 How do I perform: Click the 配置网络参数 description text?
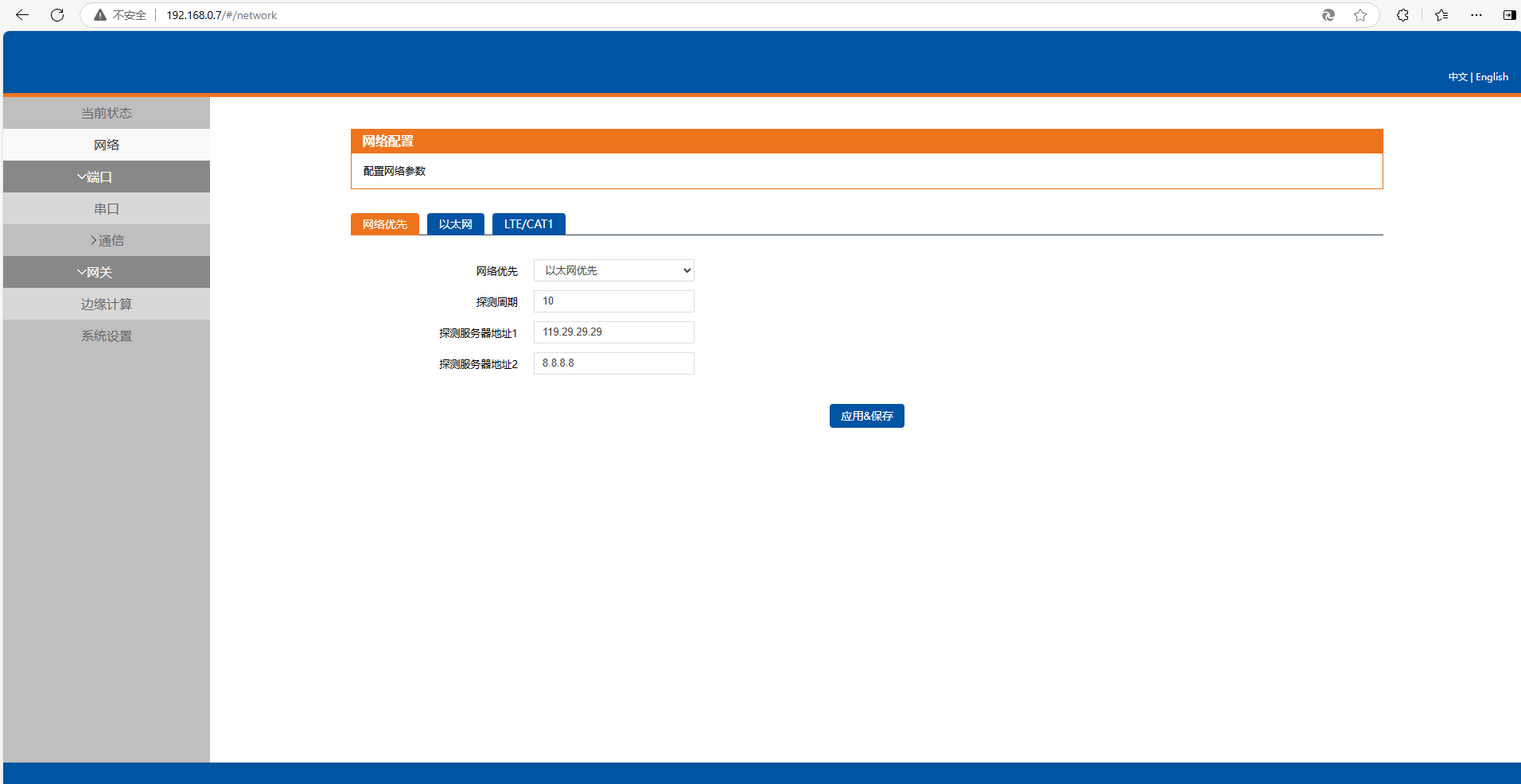pos(395,171)
